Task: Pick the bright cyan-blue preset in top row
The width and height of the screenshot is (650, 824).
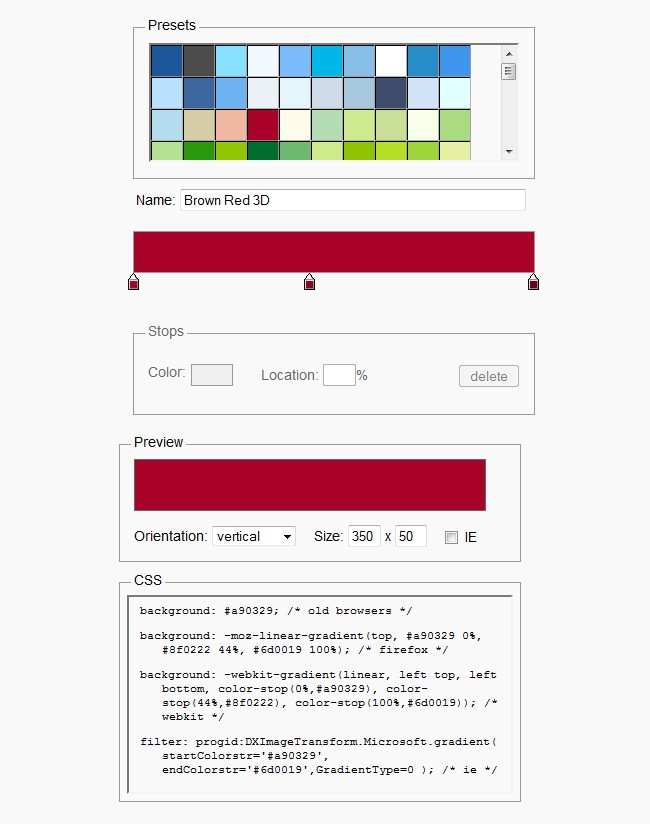Action: click(x=327, y=61)
